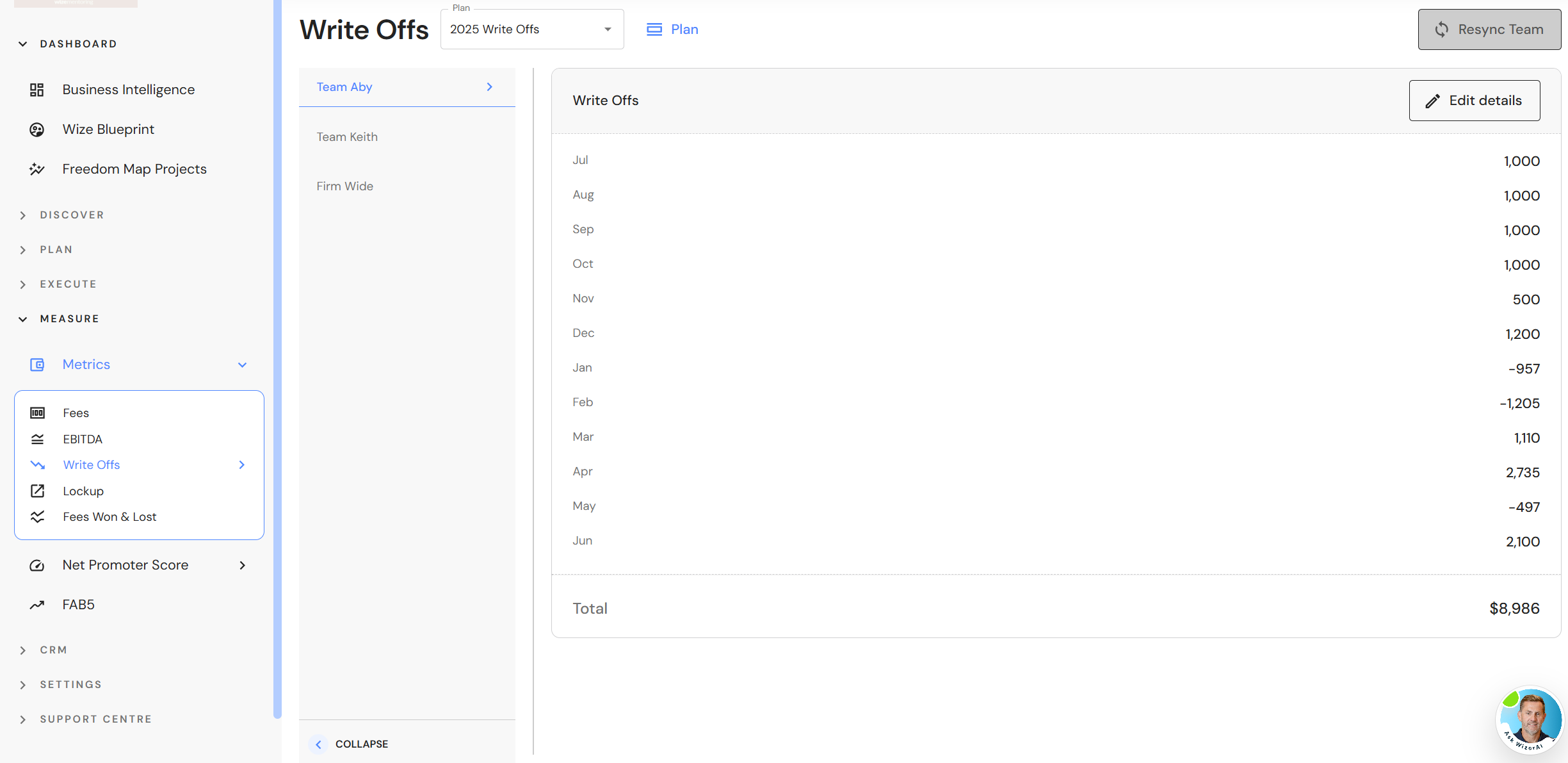Click the Fees banknote icon
Screen dimensions: 1568x763
[37, 413]
